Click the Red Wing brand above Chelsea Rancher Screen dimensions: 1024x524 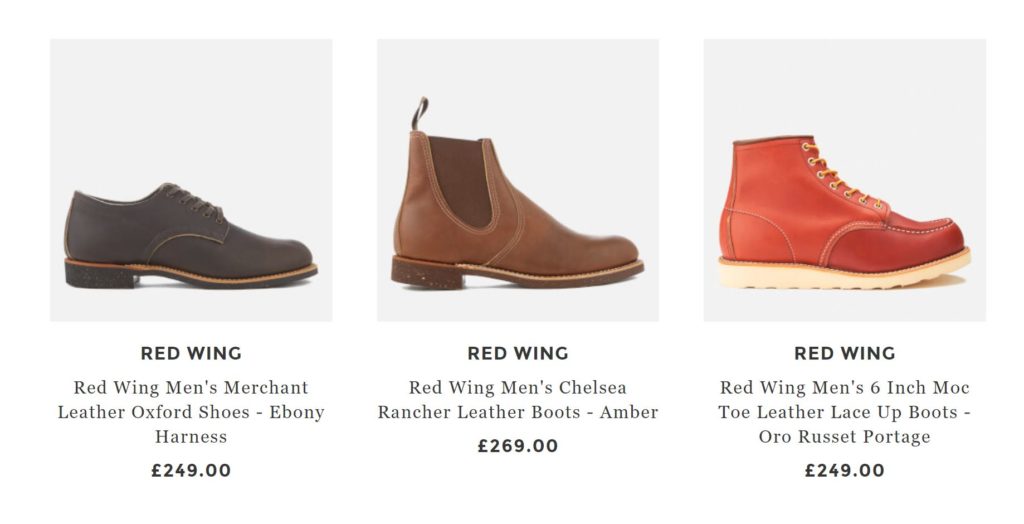pos(518,353)
